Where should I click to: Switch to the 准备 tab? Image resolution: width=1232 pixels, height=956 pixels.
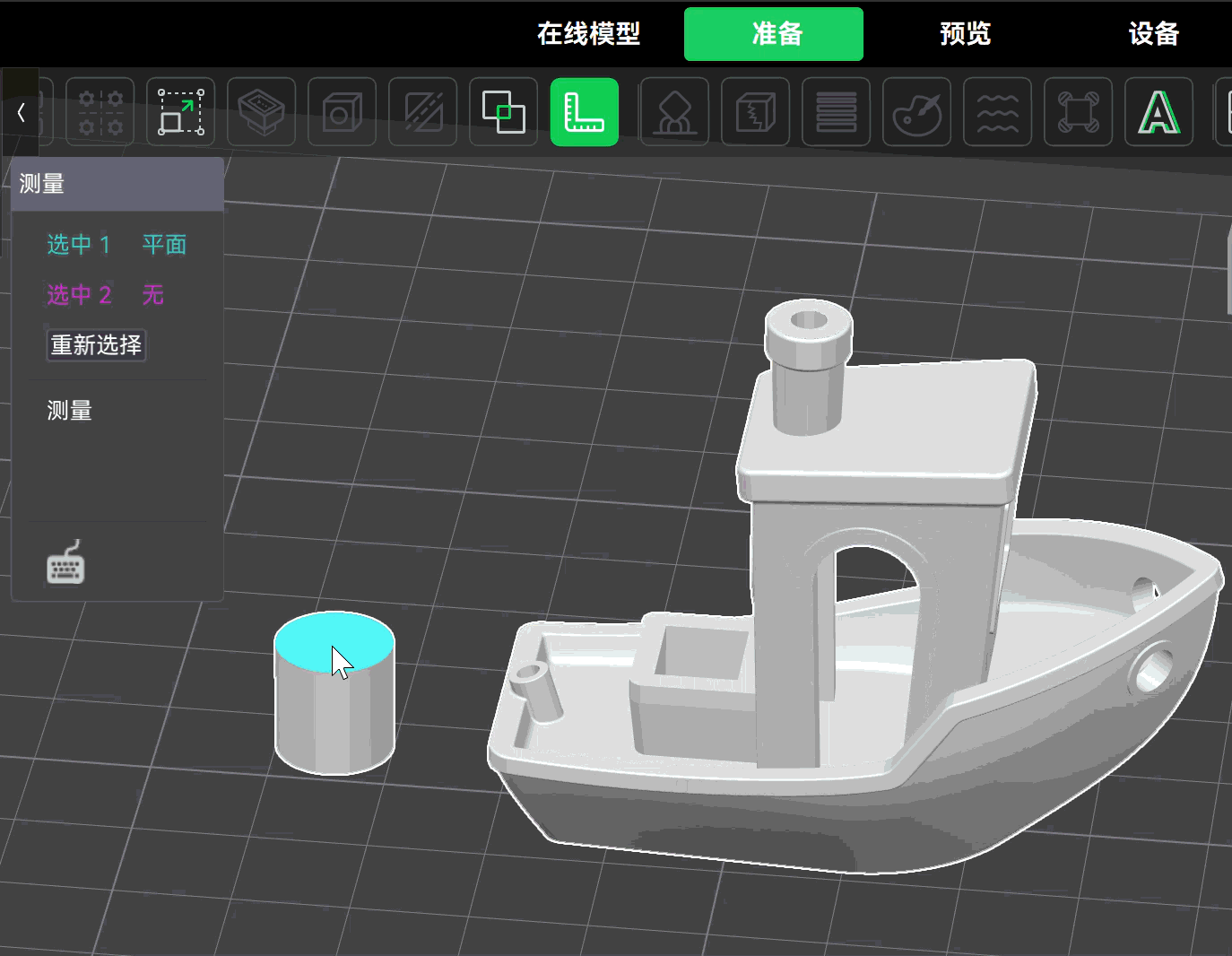[x=774, y=34]
